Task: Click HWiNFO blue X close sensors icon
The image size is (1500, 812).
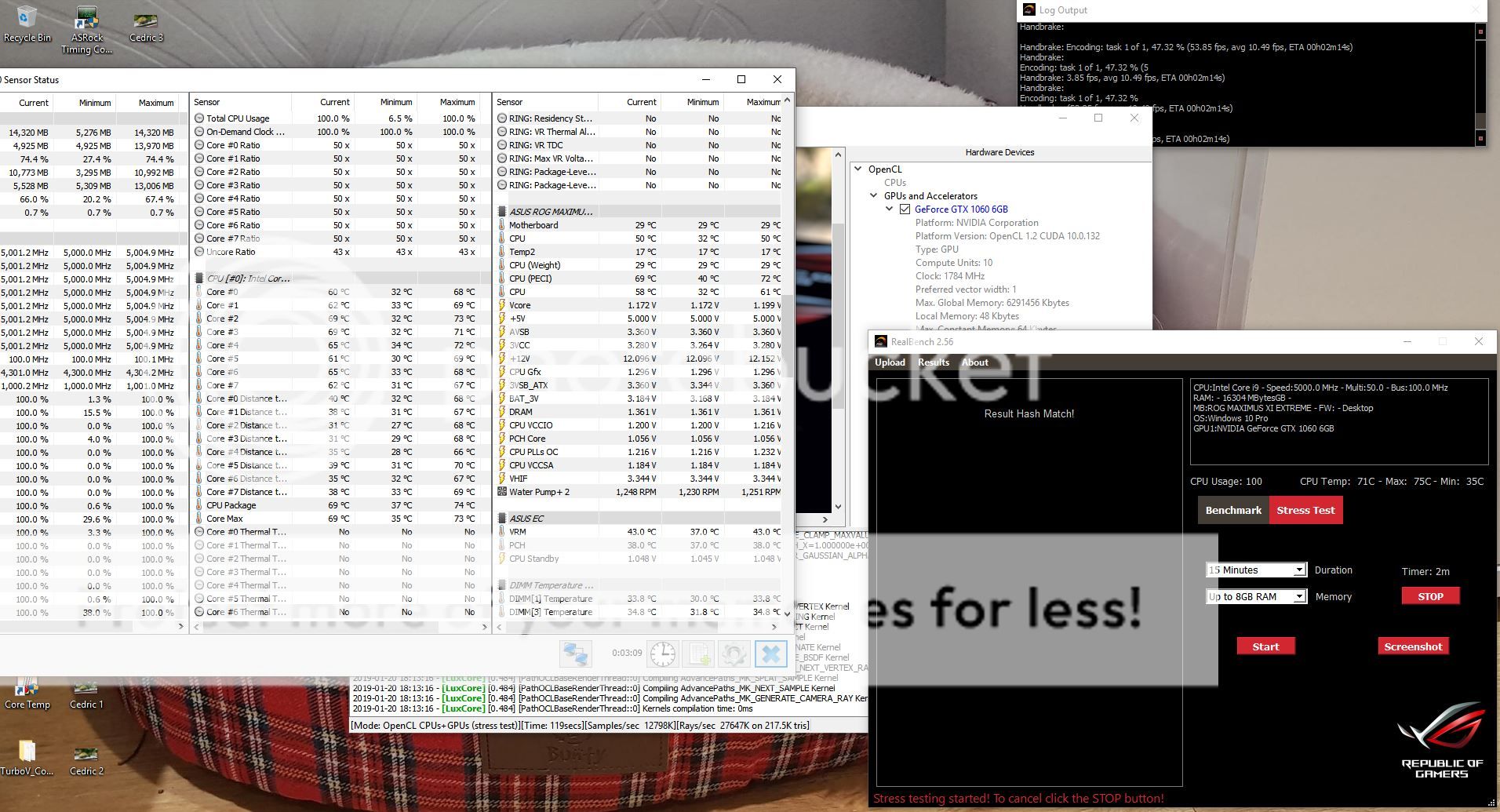Action: pyautogui.click(x=770, y=654)
